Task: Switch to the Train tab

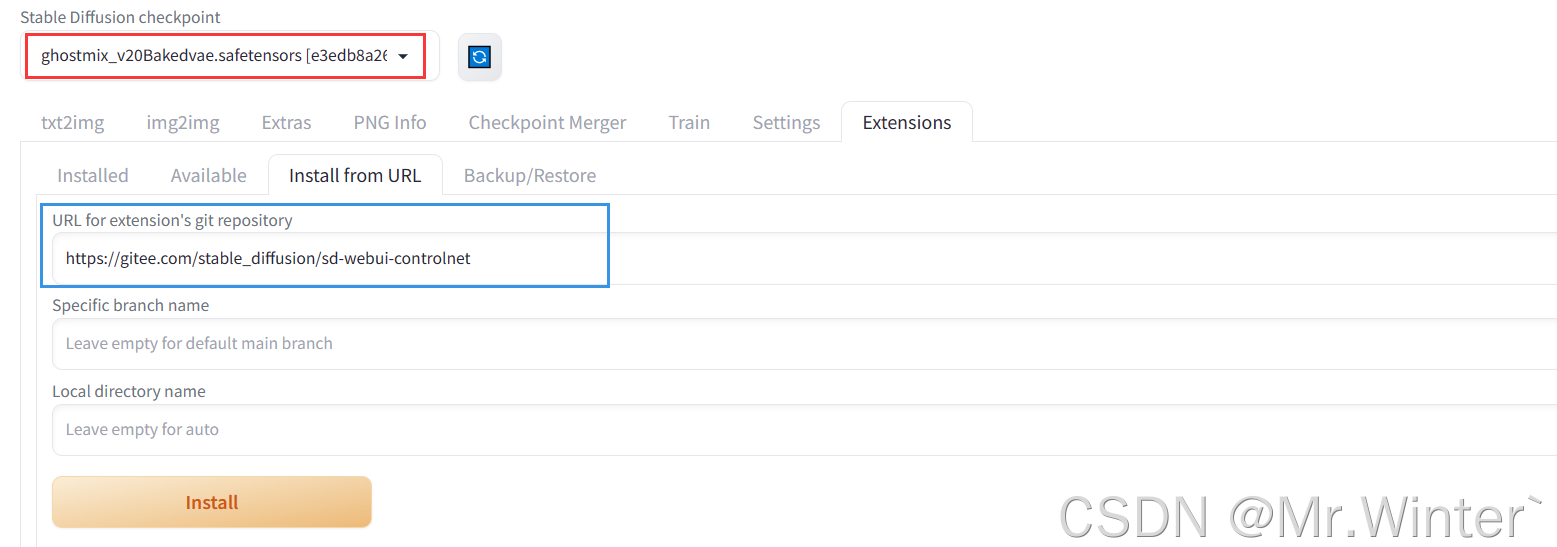Action: (689, 122)
